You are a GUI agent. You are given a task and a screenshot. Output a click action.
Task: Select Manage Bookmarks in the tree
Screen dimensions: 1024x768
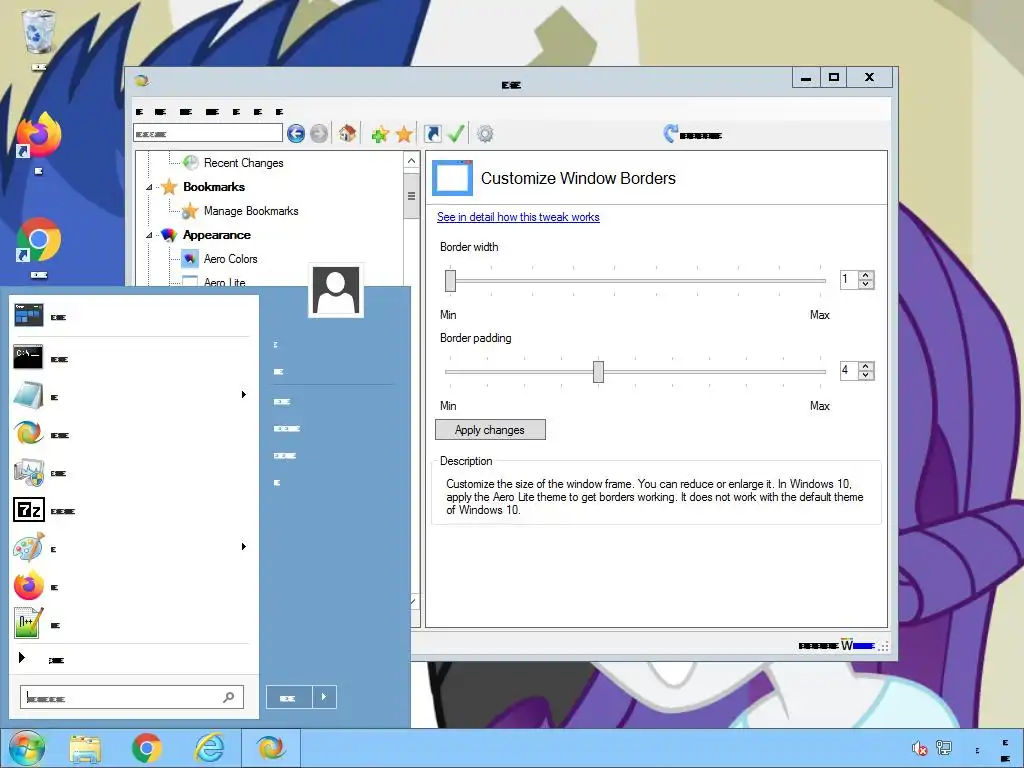tap(251, 211)
